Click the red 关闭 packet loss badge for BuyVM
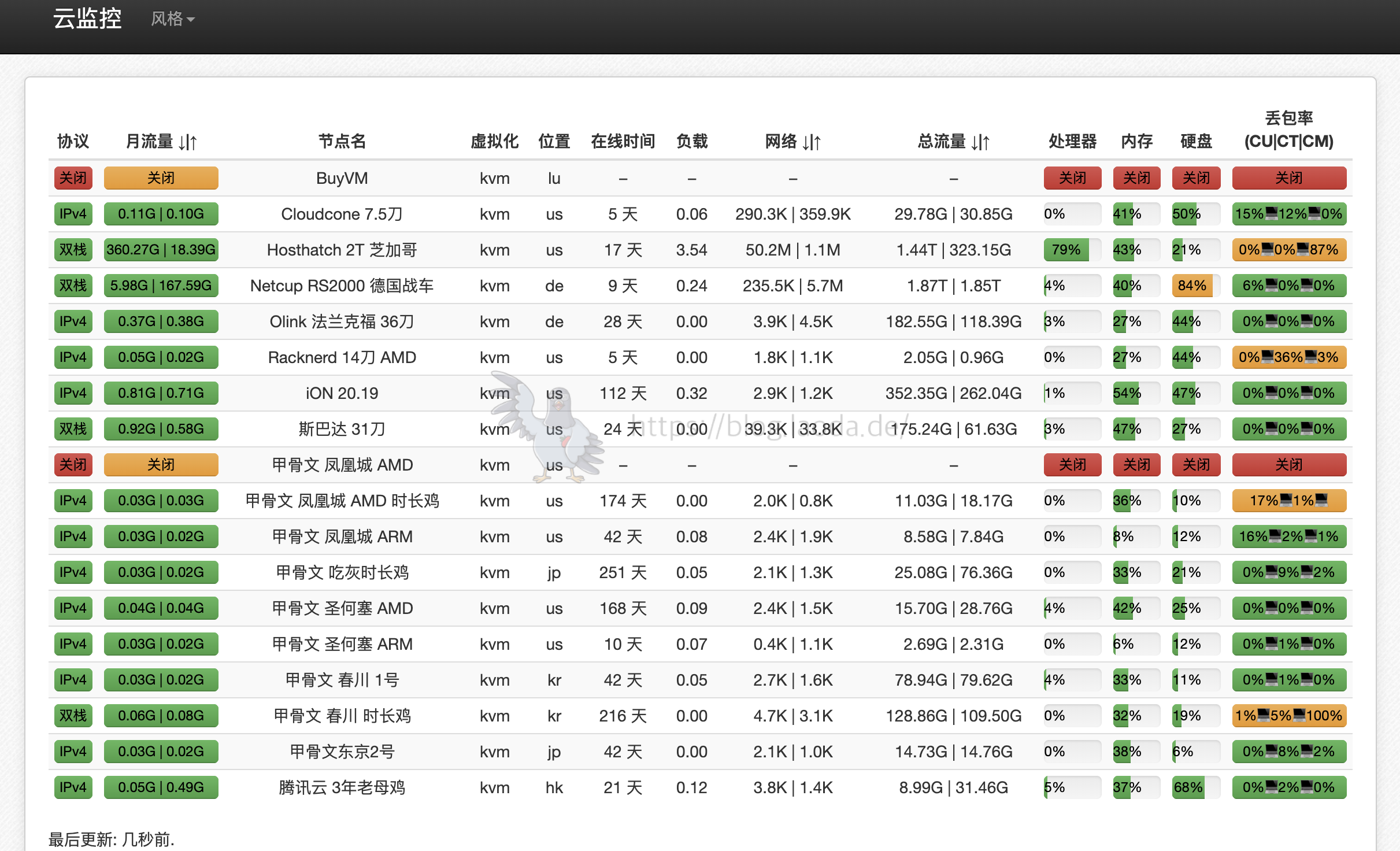 pyautogui.click(x=1288, y=178)
